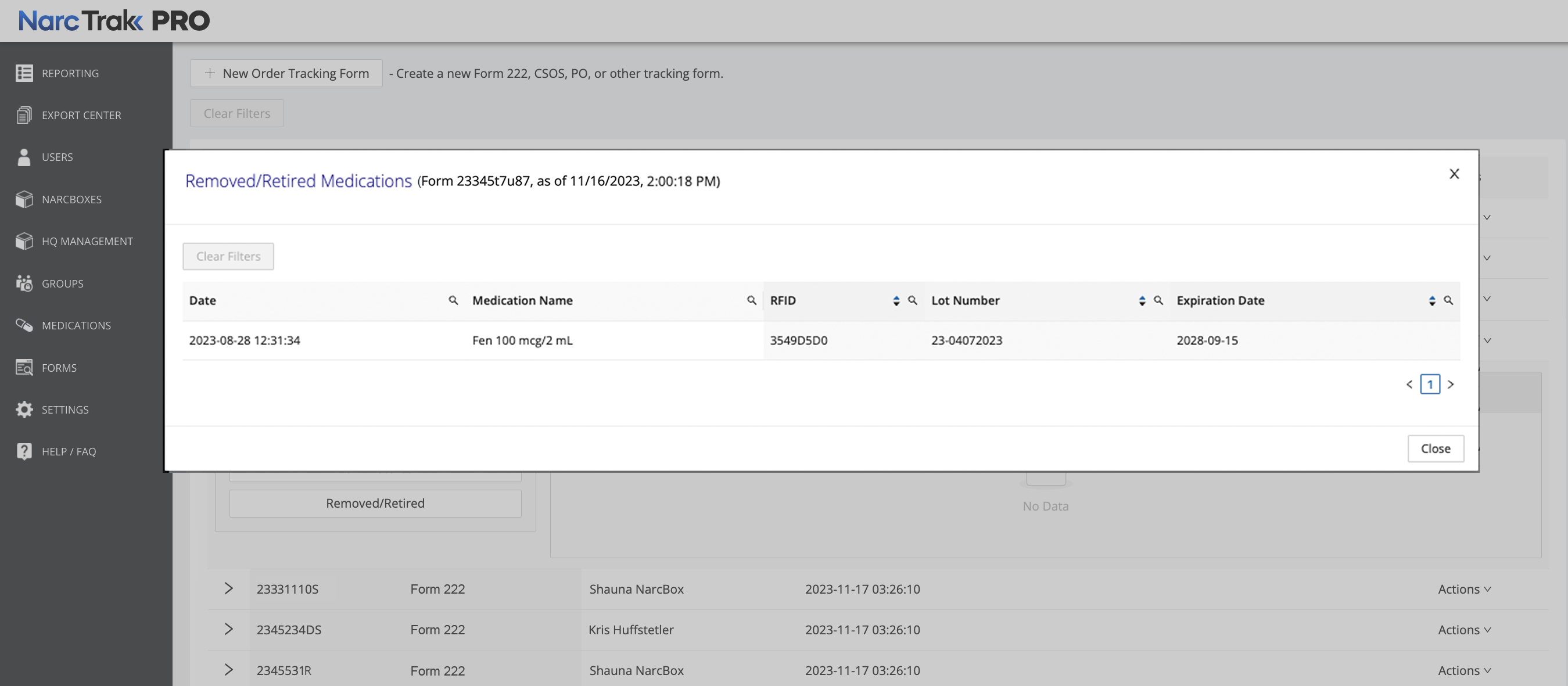The width and height of the screenshot is (1568, 686).
Task: Click the Date column search icon
Action: [453, 300]
